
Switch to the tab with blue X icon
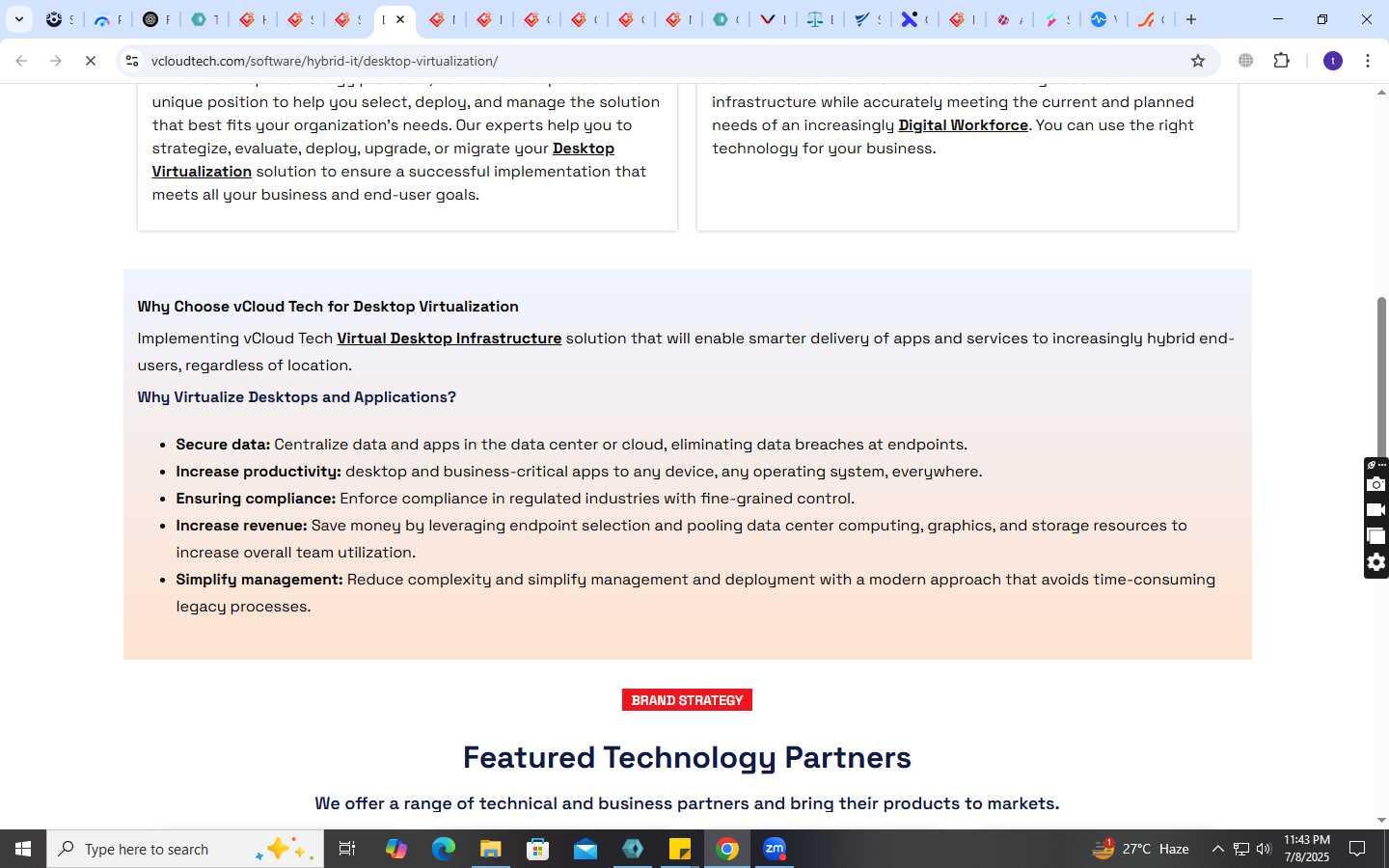click(910, 19)
